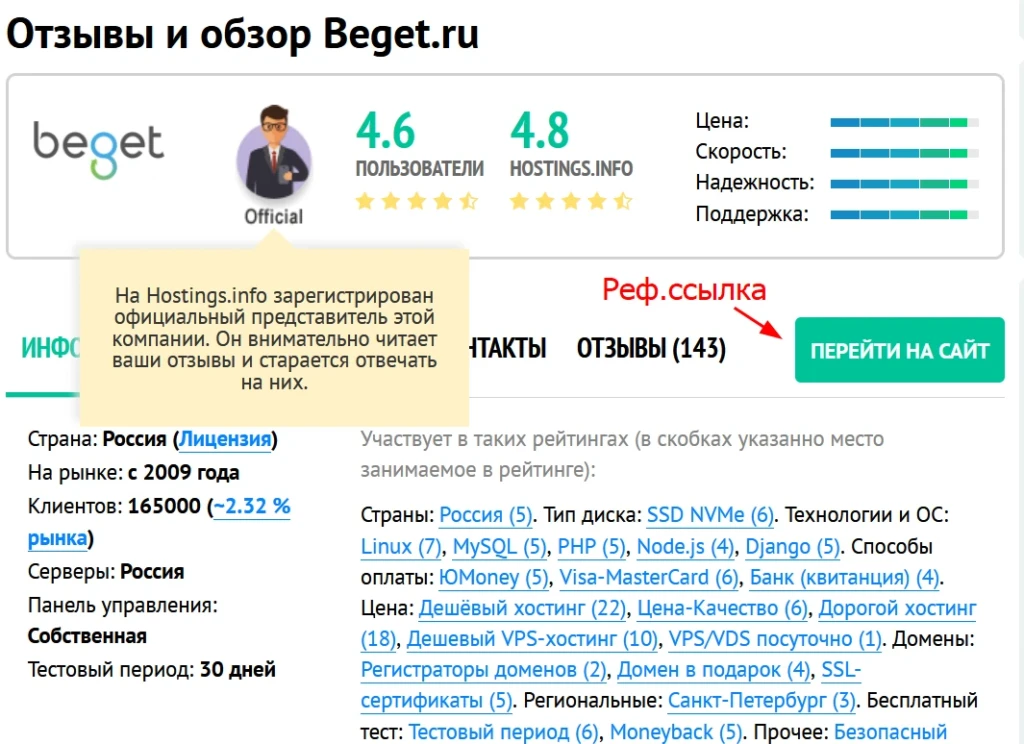Select the ИНФО tab

pos(50,349)
